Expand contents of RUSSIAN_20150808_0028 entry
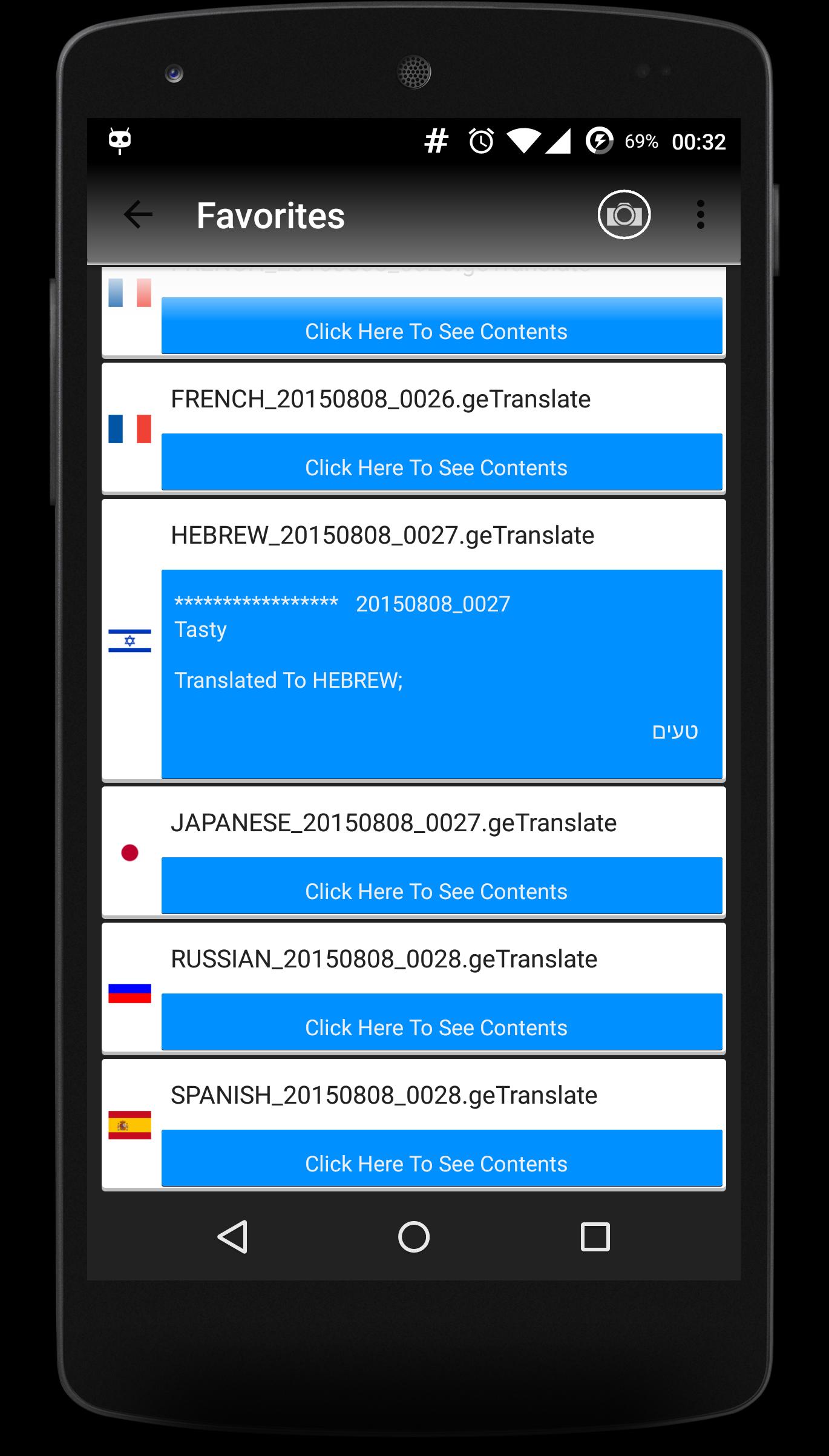829x1456 pixels. pyautogui.click(x=442, y=1021)
